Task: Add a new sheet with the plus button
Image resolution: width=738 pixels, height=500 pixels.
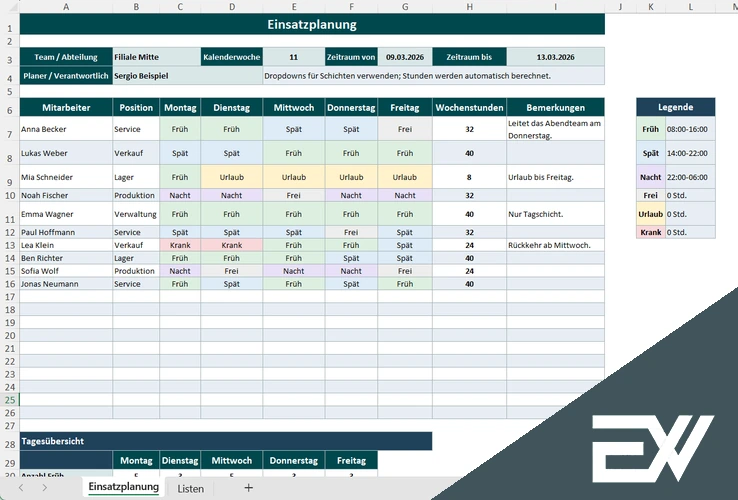Action: pos(249,488)
